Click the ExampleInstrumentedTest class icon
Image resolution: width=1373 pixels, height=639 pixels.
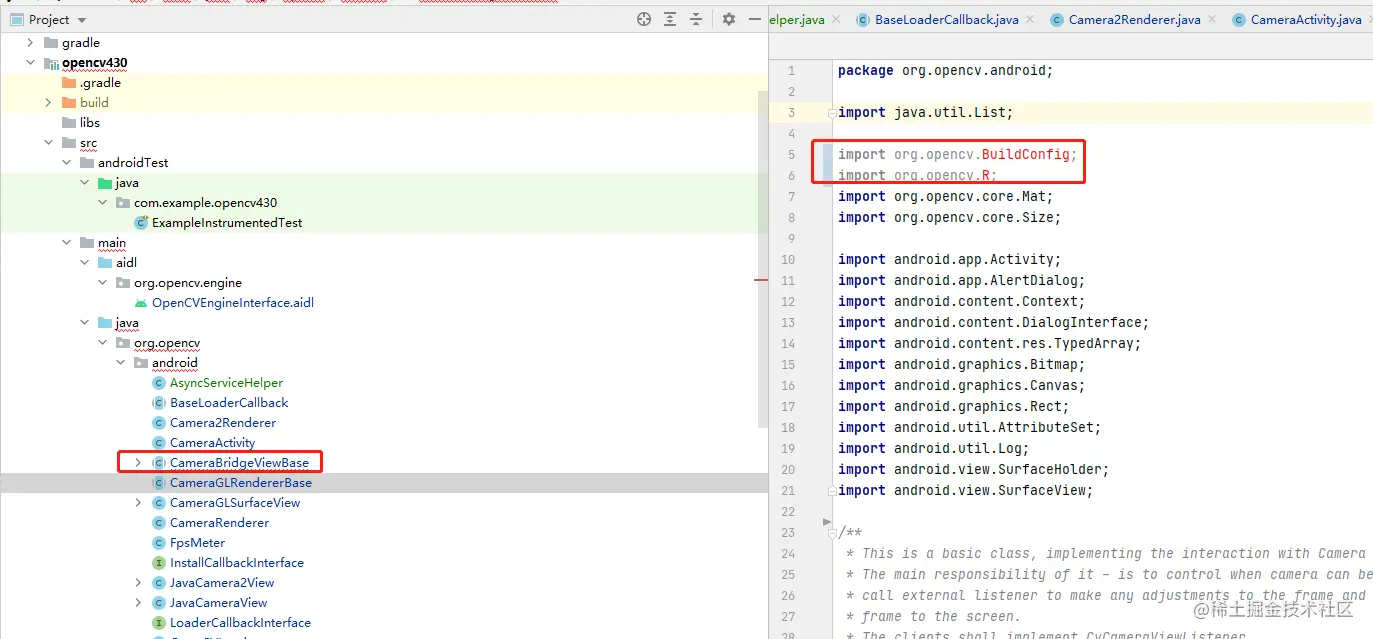pos(141,223)
